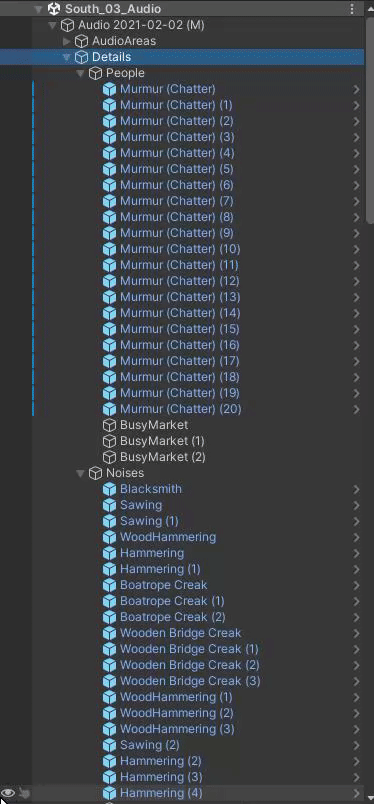The width and height of the screenshot is (374, 804).
Task: Select Murmur (Chatter) (11)
Action: (x=179, y=265)
